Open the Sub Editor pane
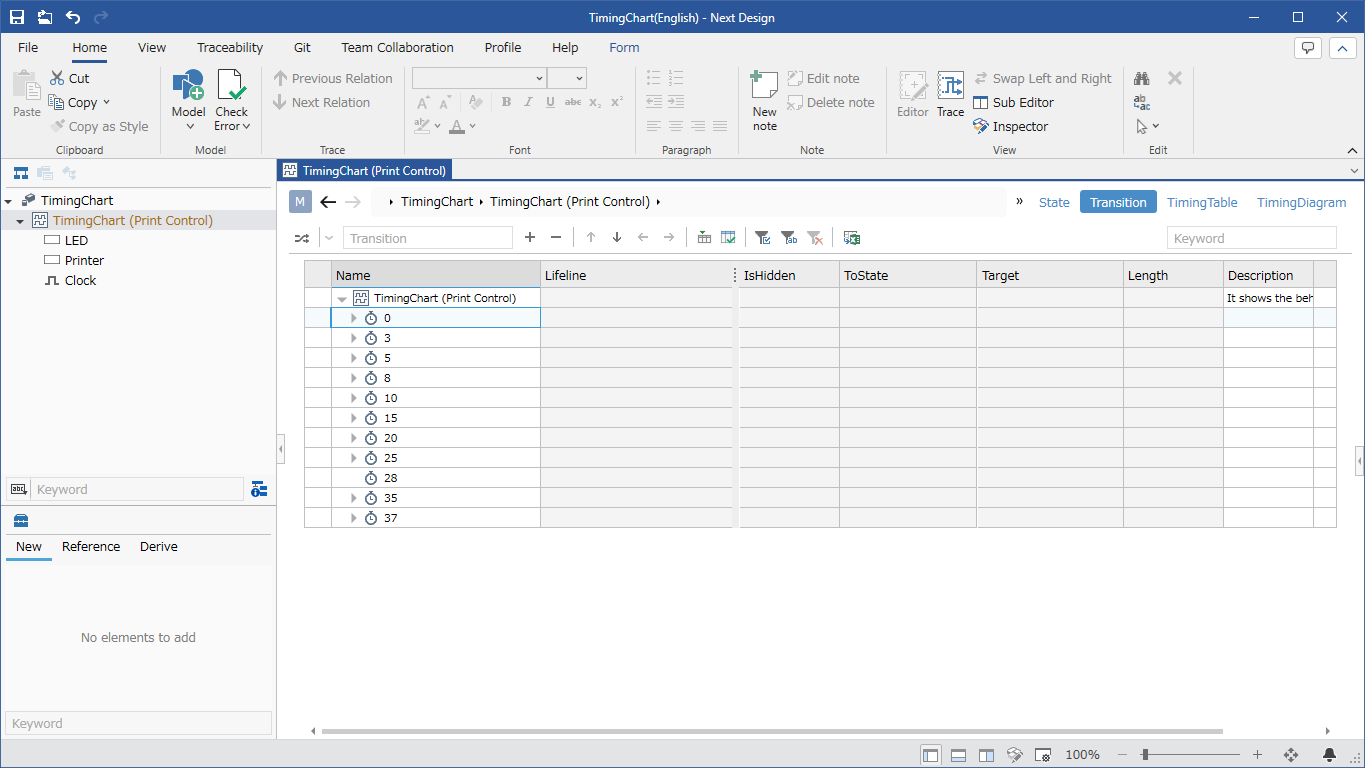 click(x=1013, y=102)
